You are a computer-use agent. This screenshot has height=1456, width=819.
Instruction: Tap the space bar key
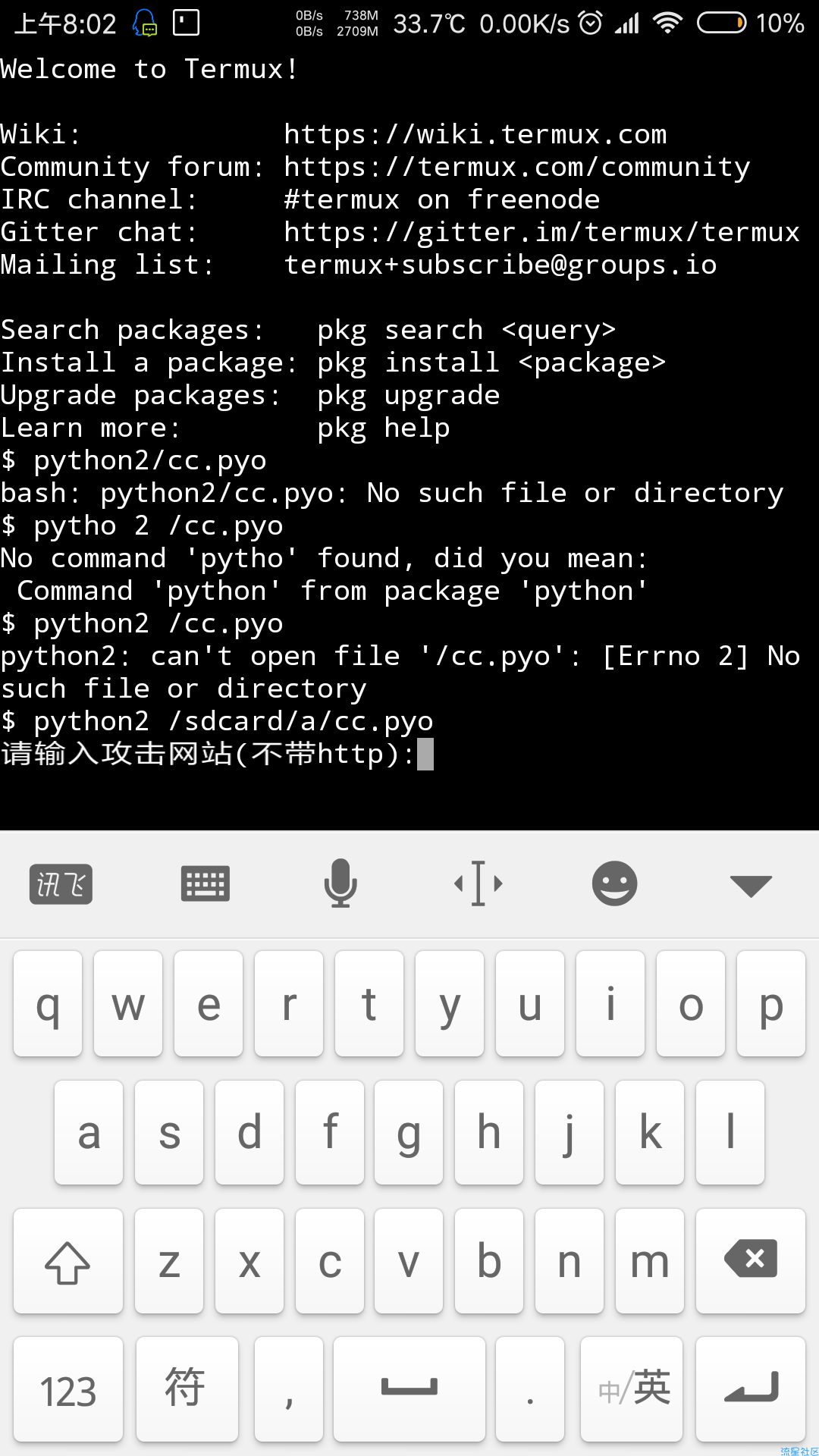[409, 1389]
